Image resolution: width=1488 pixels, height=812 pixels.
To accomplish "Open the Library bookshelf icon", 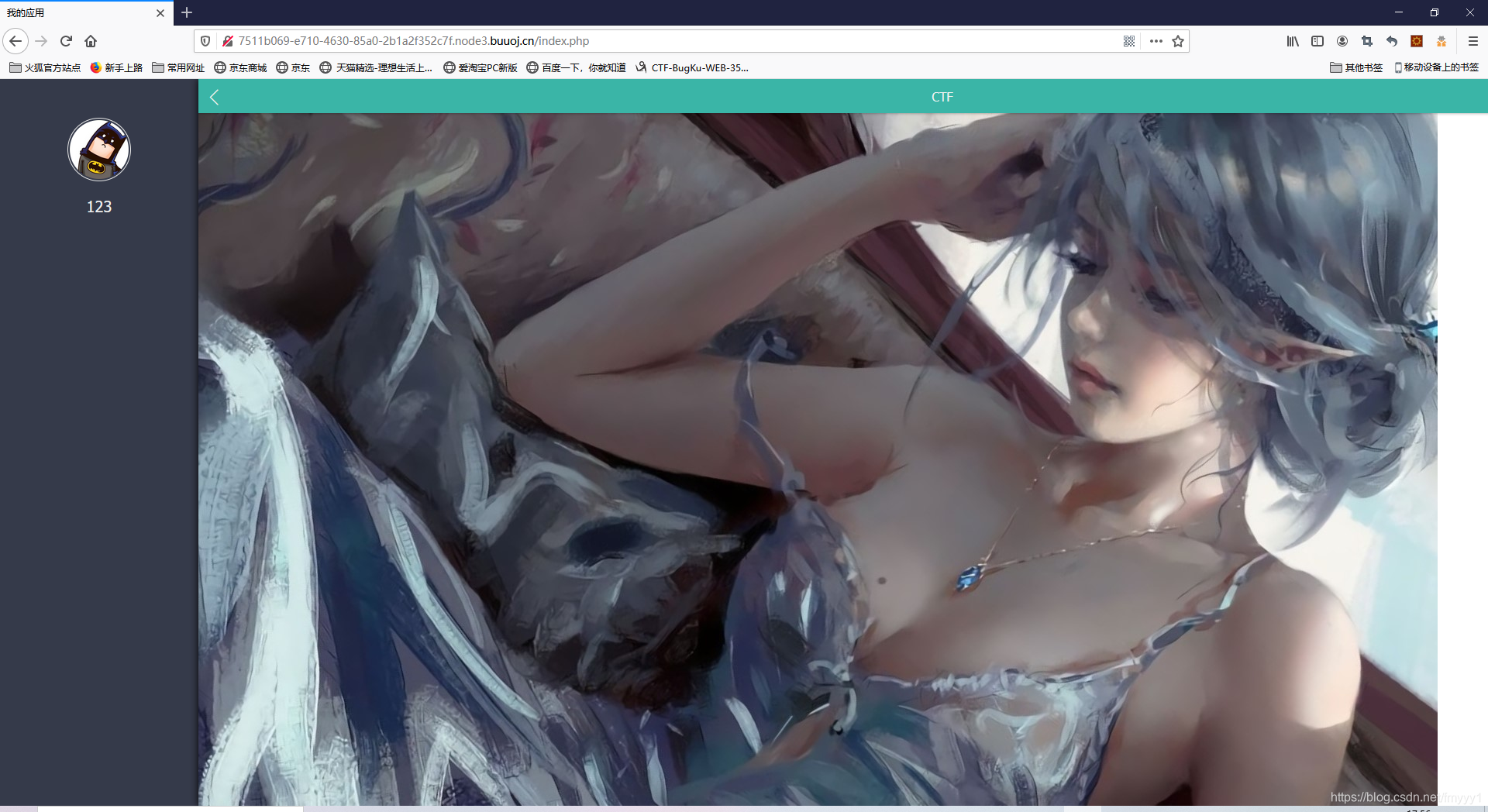I will (1293, 41).
